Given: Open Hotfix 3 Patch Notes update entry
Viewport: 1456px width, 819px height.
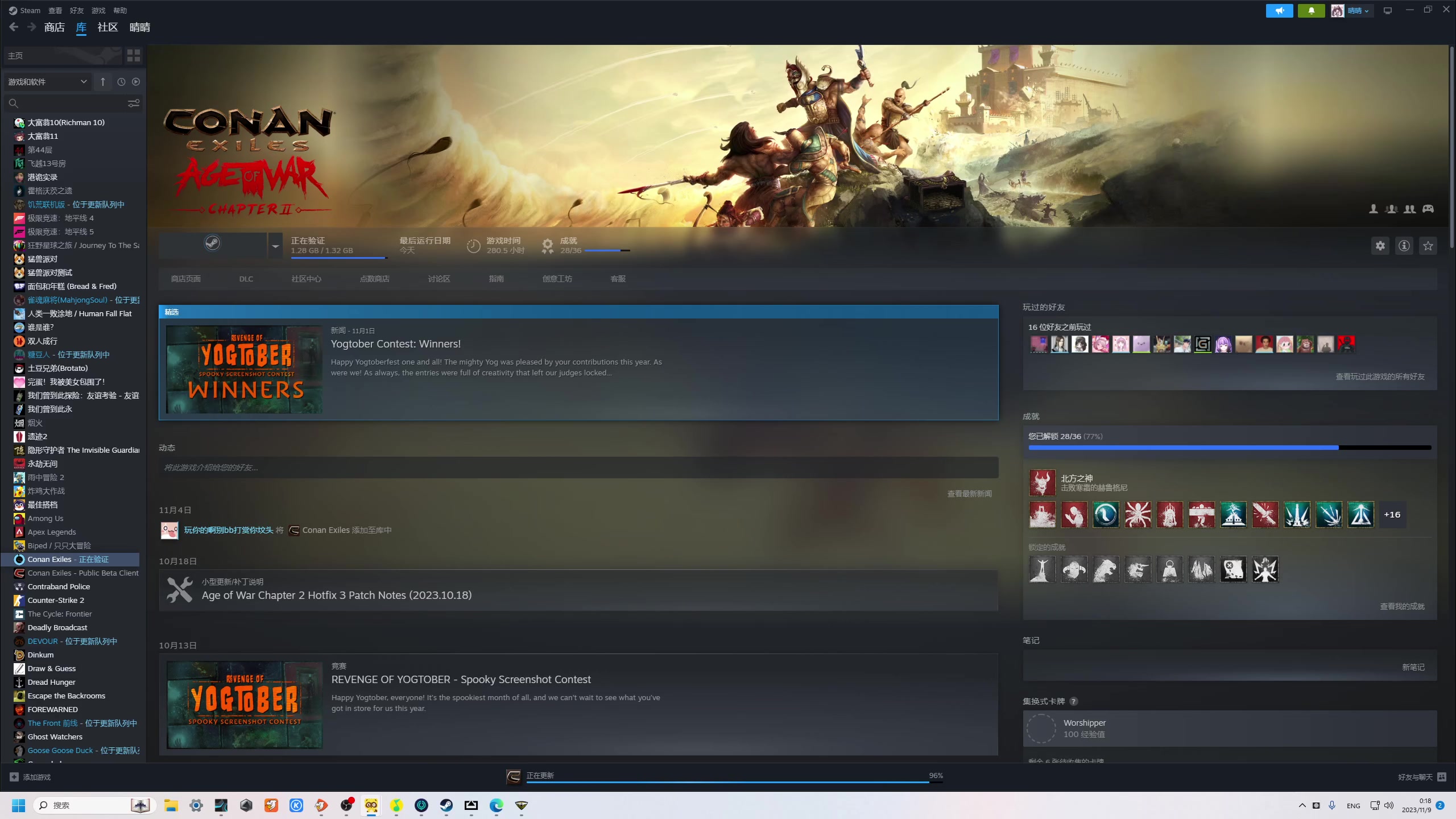Looking at the screenshot, I should [578, 590].
